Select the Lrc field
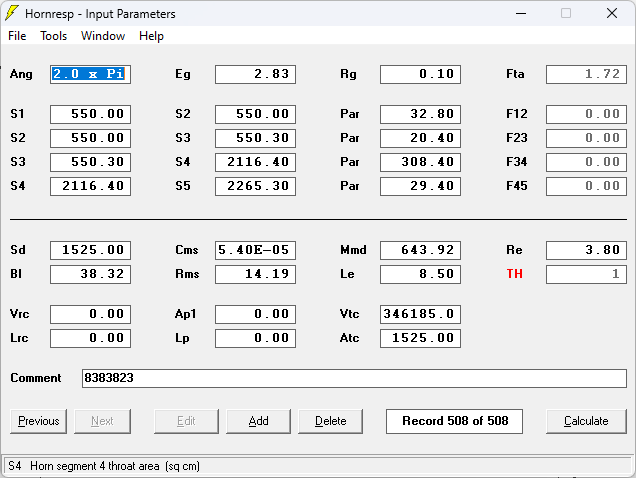The image size is (636, 478). pos(90,338)
